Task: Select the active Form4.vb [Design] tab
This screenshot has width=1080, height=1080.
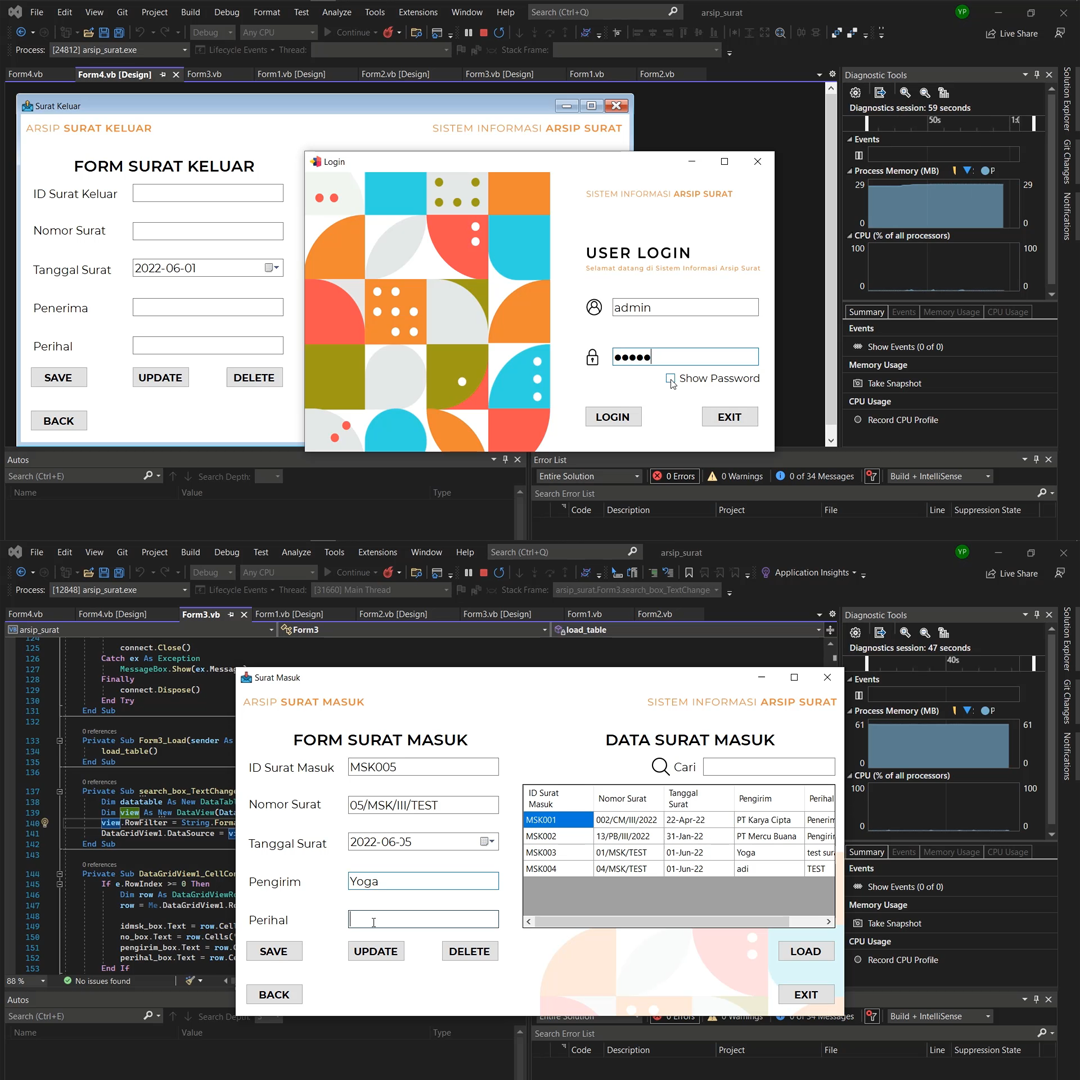Action: coord(114,74)
